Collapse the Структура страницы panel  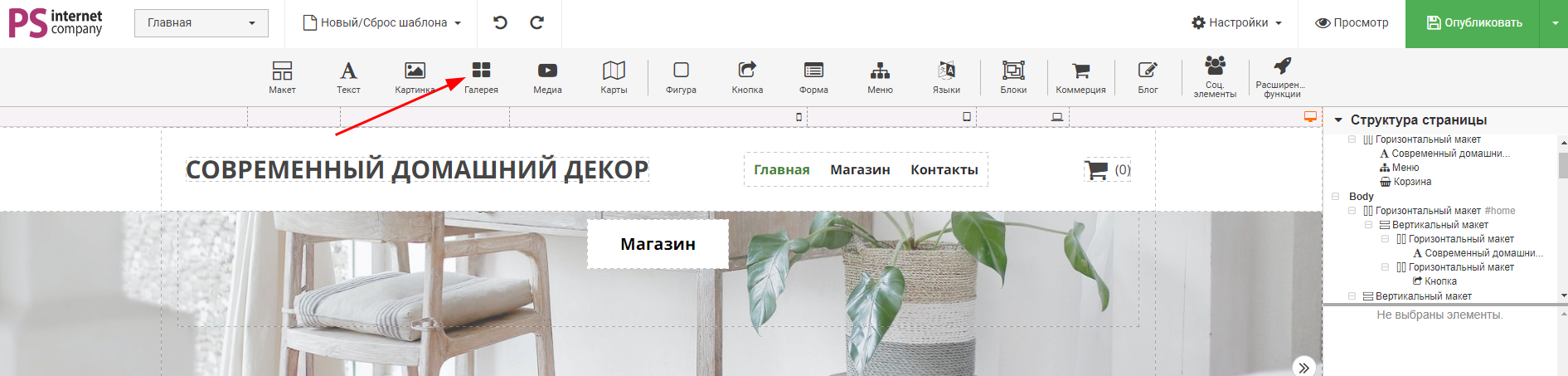pos(1337,120)
